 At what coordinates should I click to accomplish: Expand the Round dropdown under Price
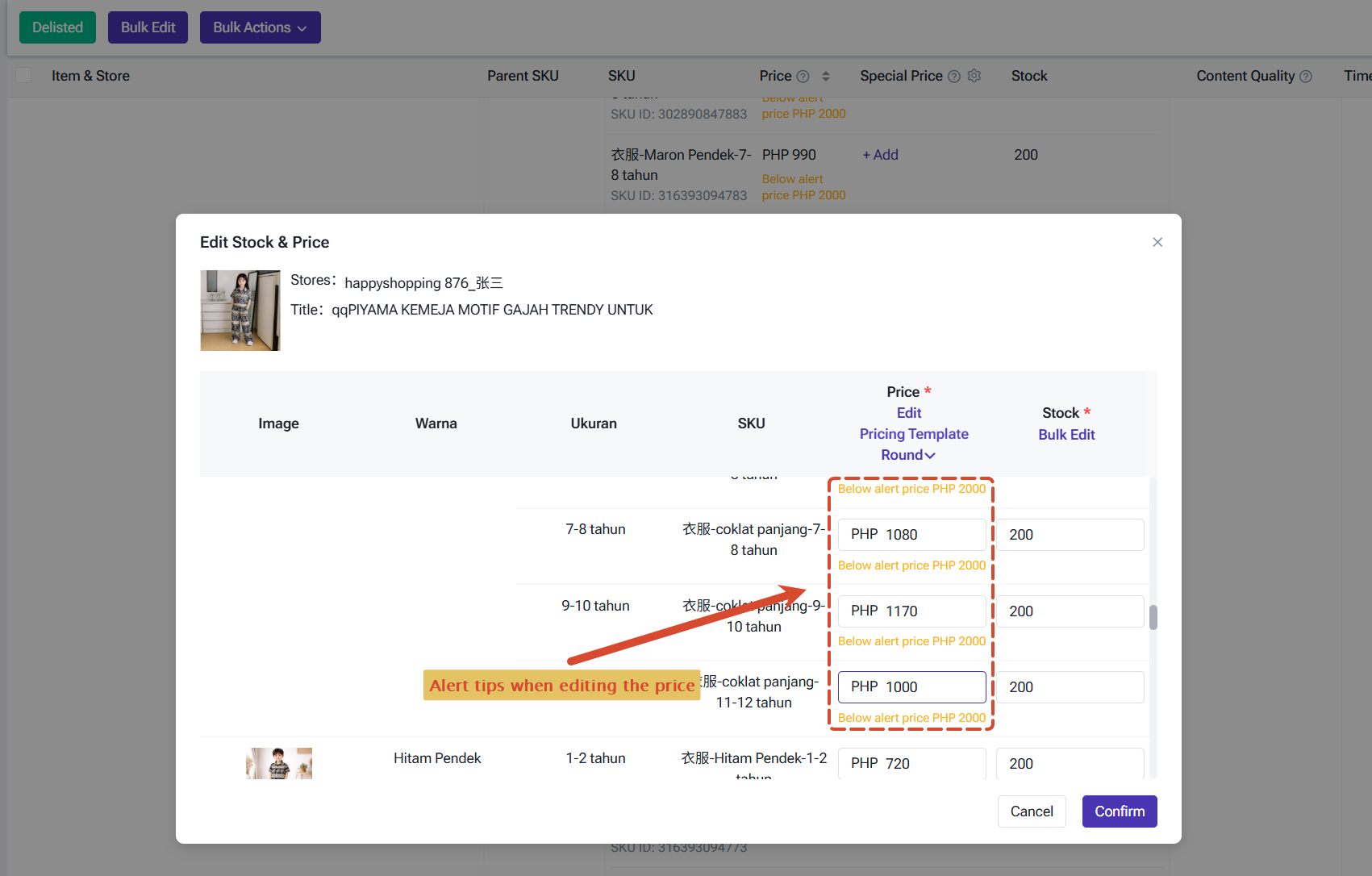point(908,455)
